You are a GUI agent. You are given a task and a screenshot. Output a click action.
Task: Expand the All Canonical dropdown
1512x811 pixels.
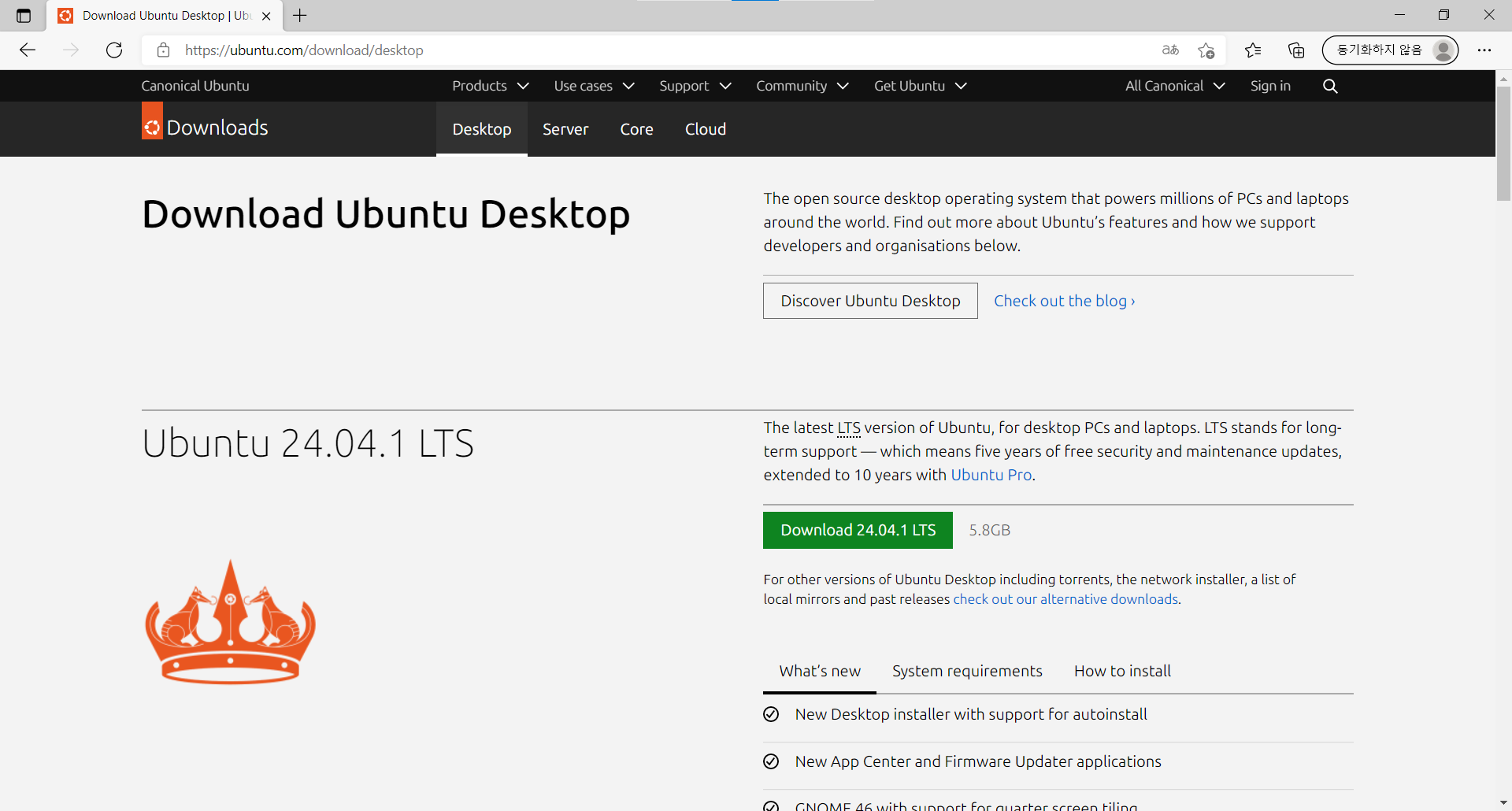pyautogui.click(x=1175, y=86)
